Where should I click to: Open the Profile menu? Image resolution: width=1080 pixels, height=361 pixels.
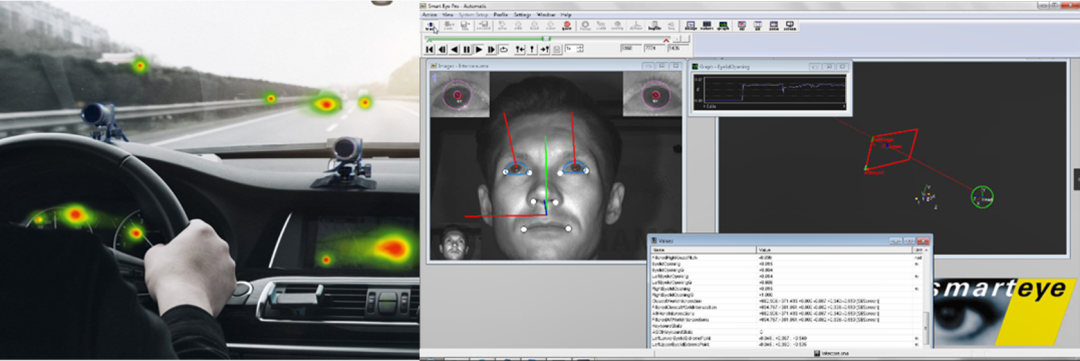click(501, 14)
